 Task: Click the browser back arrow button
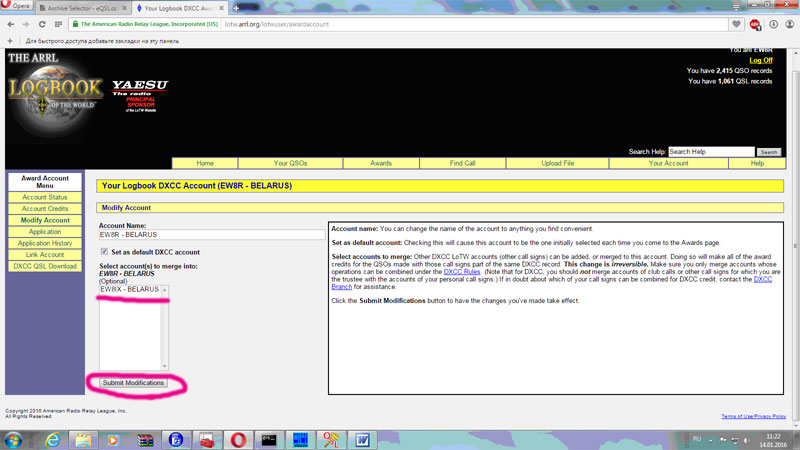[11, 24]
